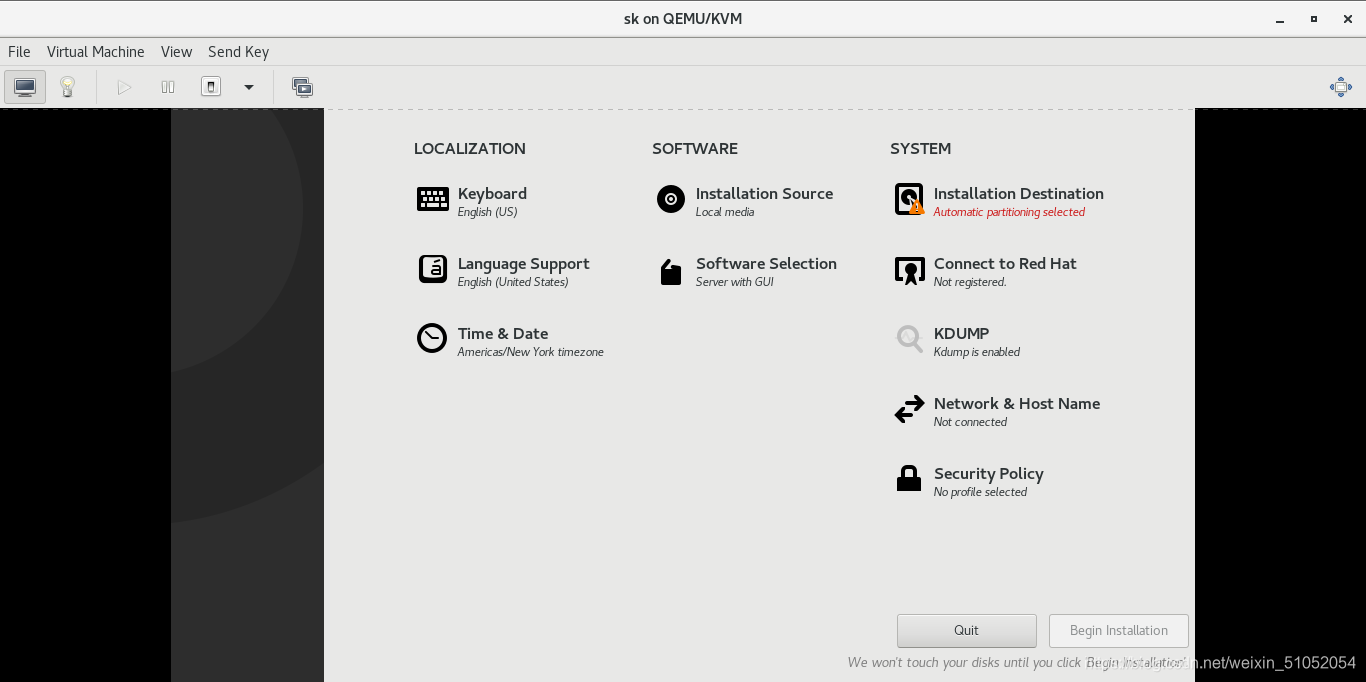Select the Software Selection label

click(x=767, y=264)
